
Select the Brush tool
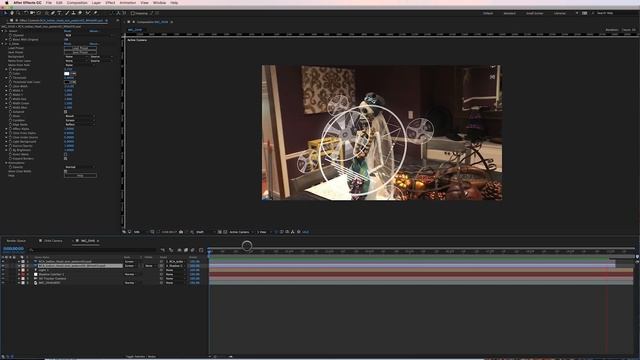pos(67,13)
